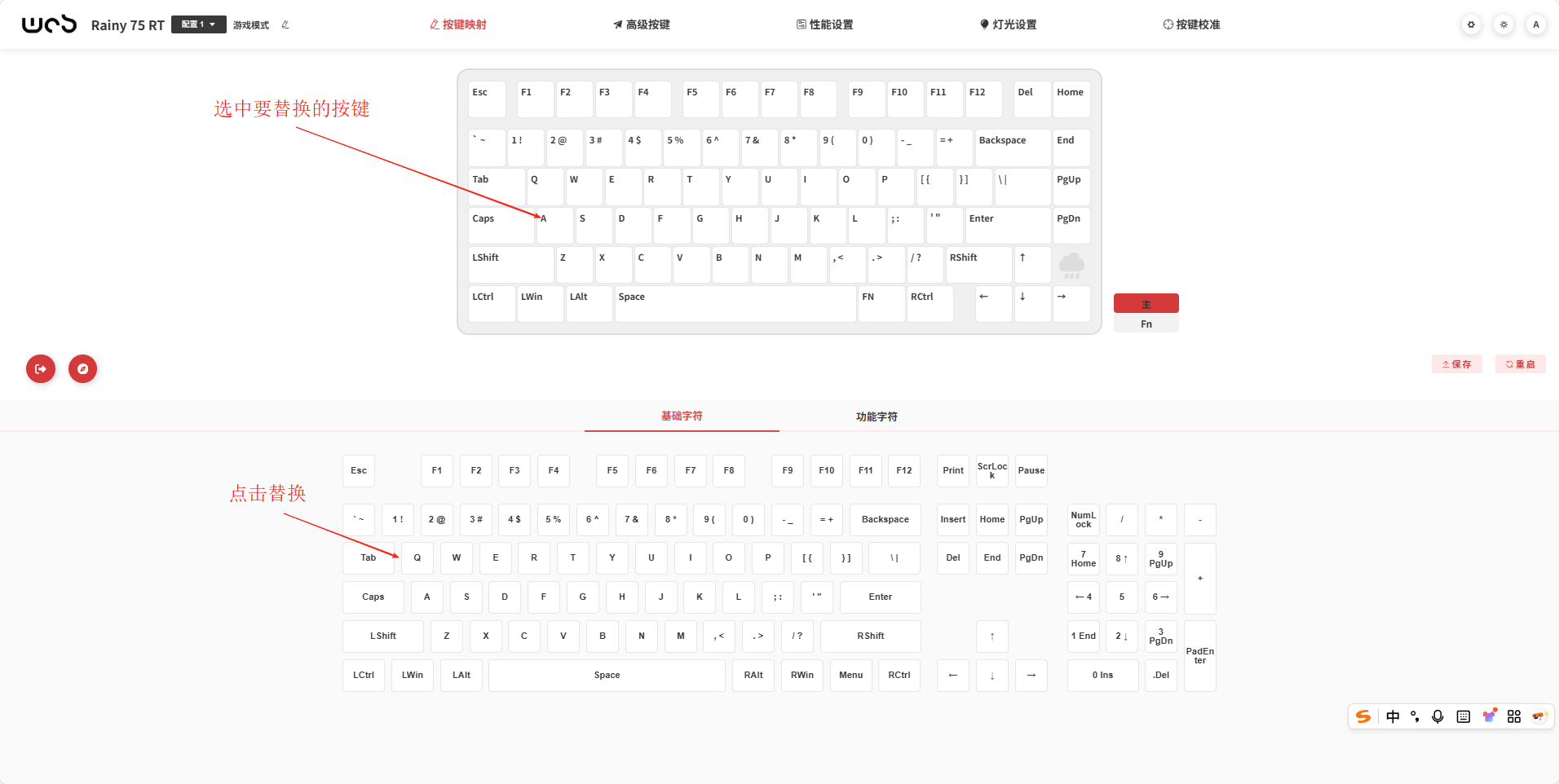Image resolution: width=1559 pixels, height=784 pixels.
Task: Select RCtrl key on keyboard layout
Action: [930, 303]
